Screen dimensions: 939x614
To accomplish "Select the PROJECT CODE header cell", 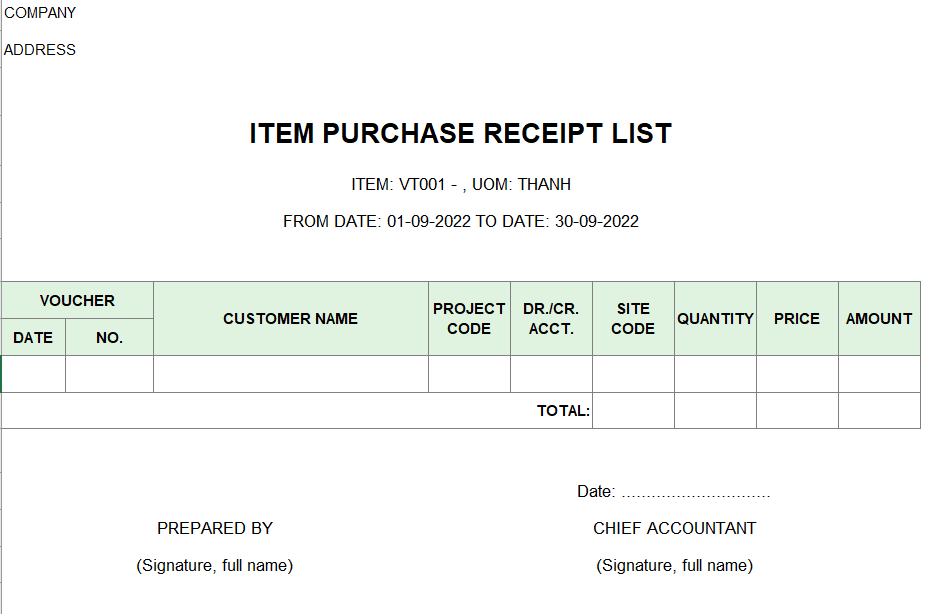I will [469, 319].
